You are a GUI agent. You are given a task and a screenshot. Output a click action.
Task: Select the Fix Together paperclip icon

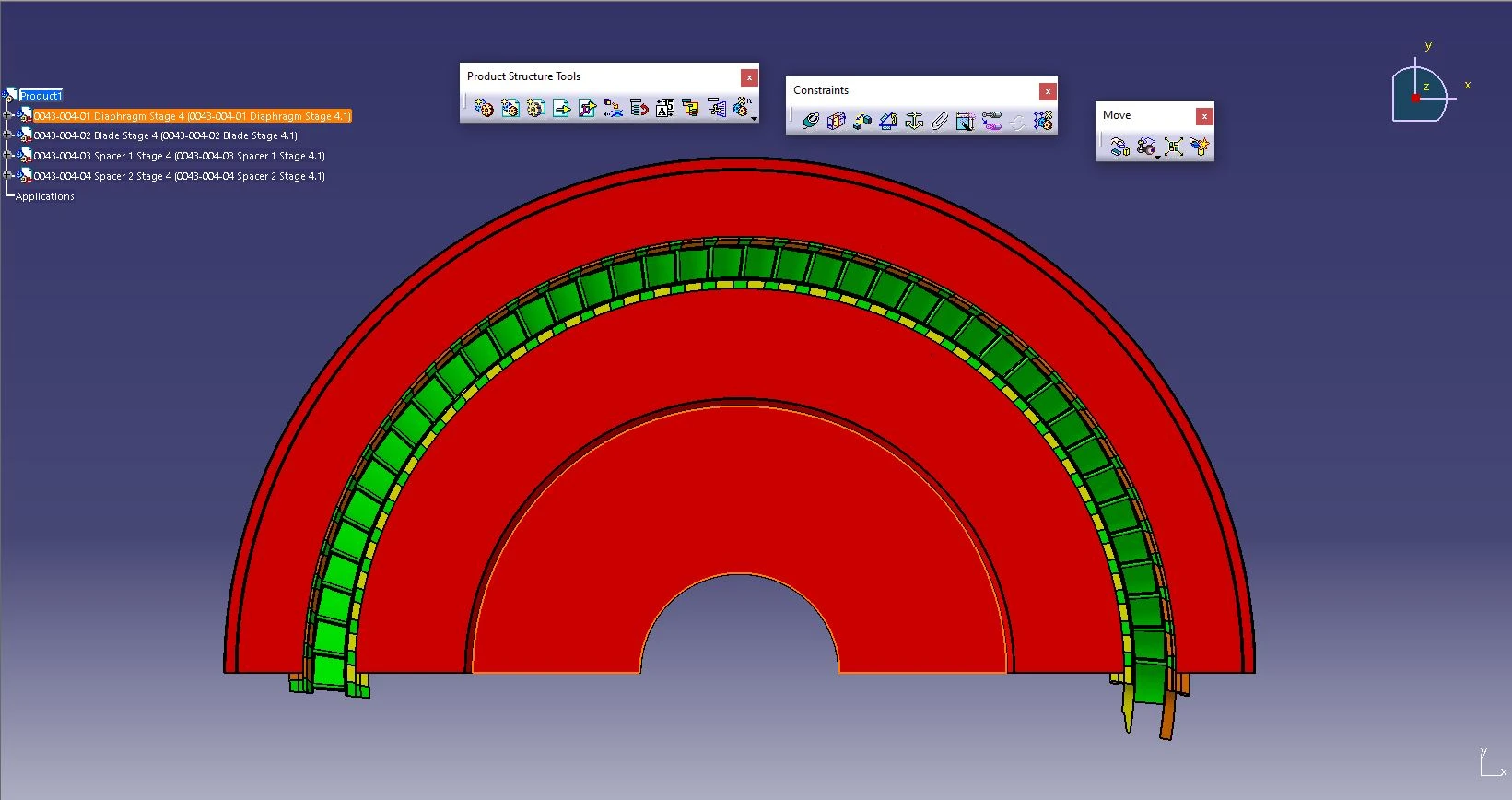point(940,121)
